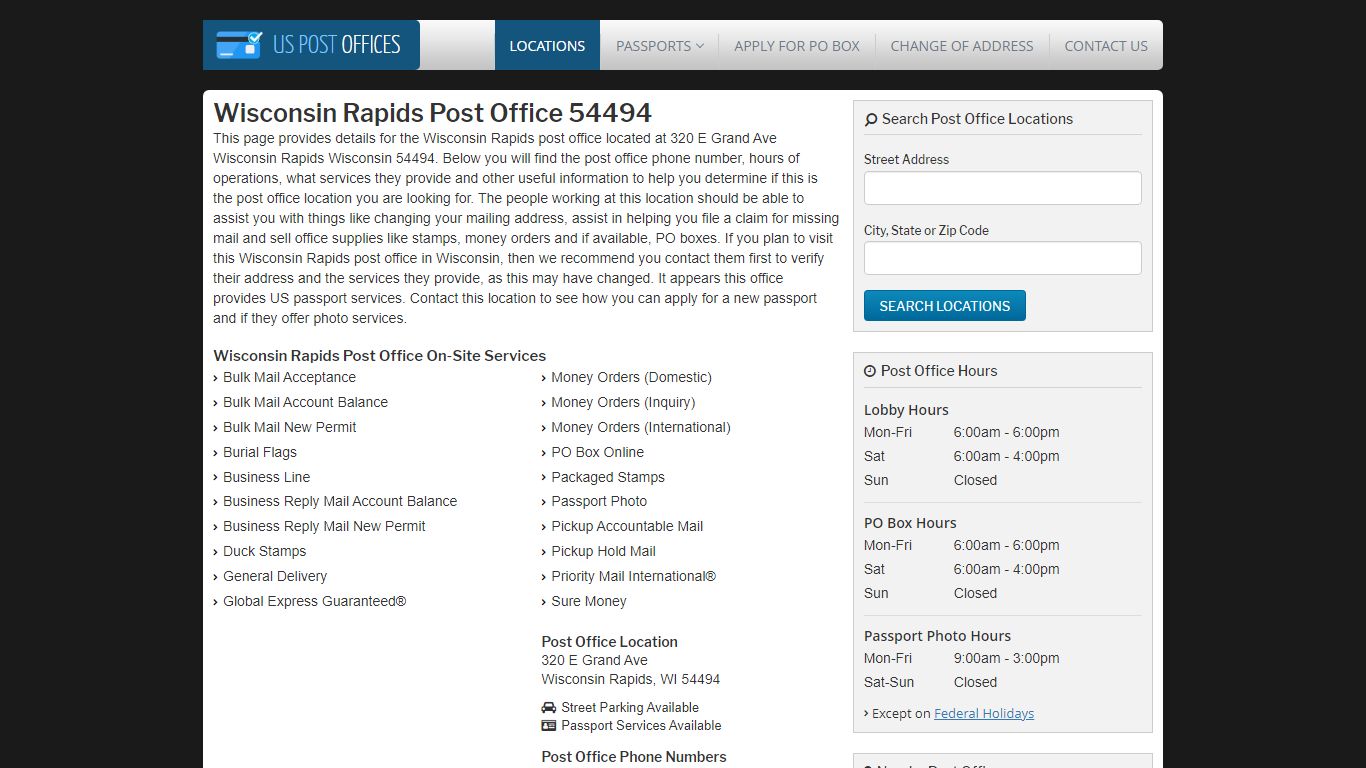Viewport: 1366px width, 768px height.
Task: Click the Wisconsin Rapids Post Office 54494 heading
Action: 433,113
